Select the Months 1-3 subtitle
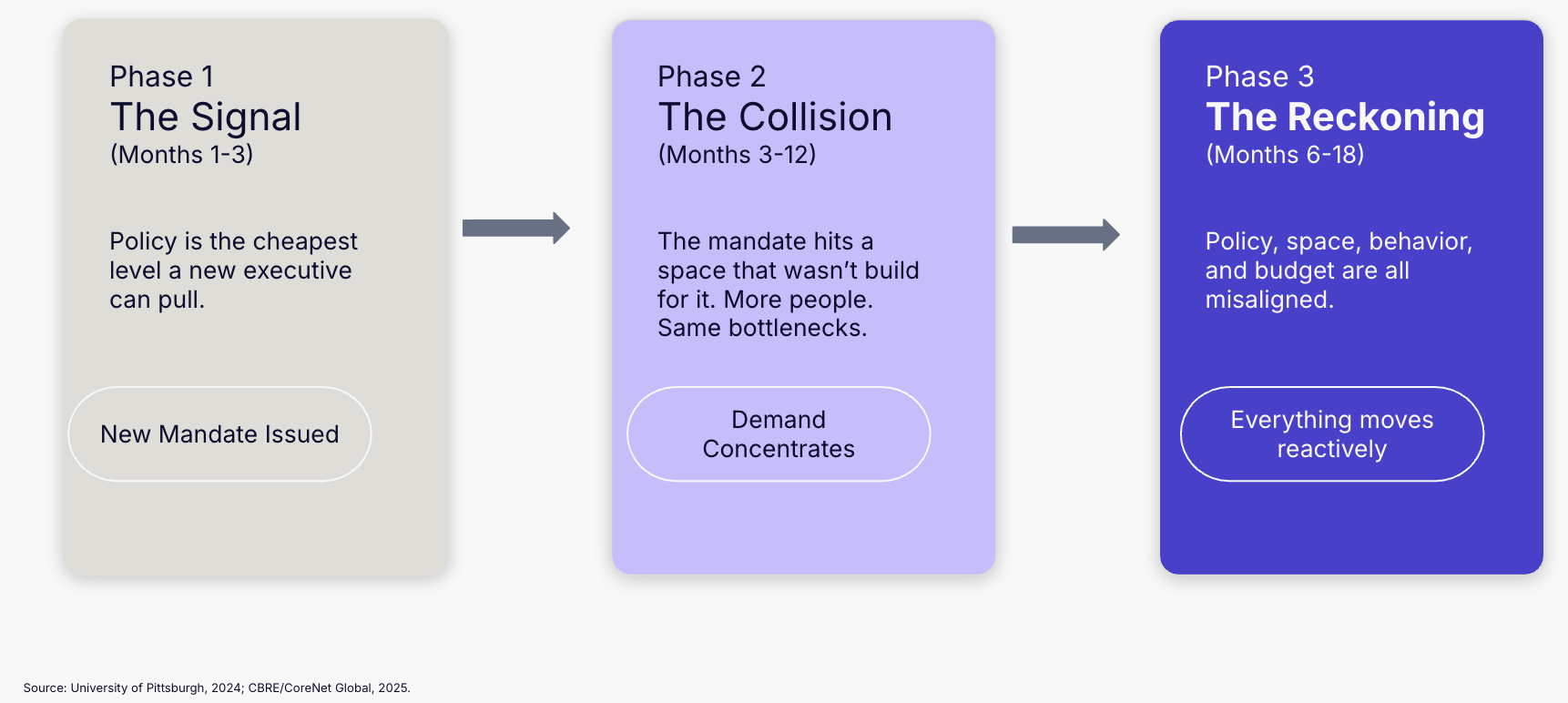 [x=182, y=155]
